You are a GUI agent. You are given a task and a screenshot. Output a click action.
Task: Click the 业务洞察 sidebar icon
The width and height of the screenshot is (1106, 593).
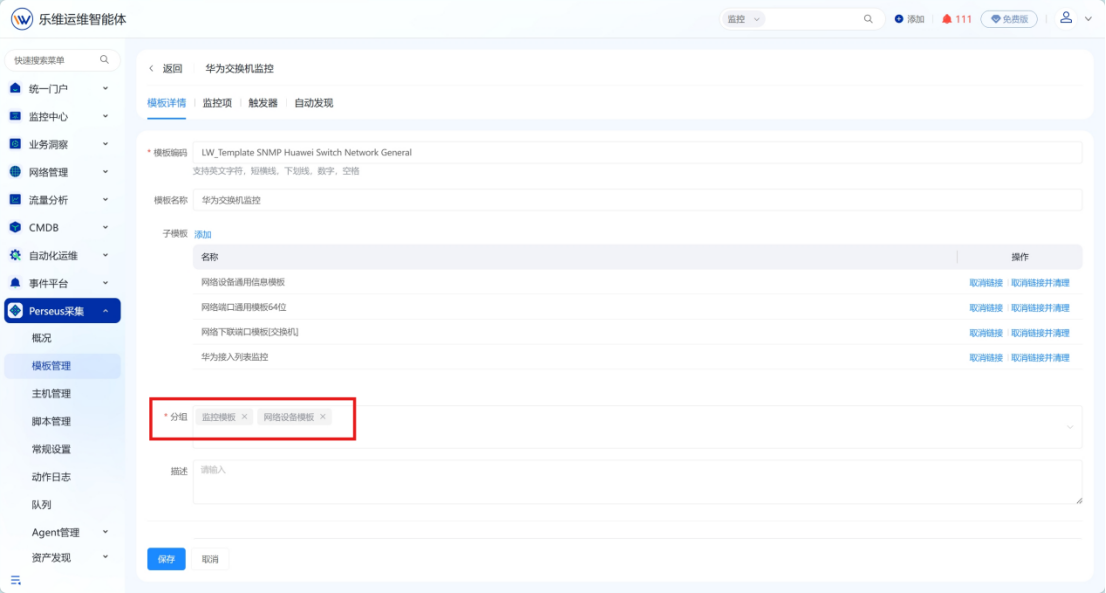point(15,144)
